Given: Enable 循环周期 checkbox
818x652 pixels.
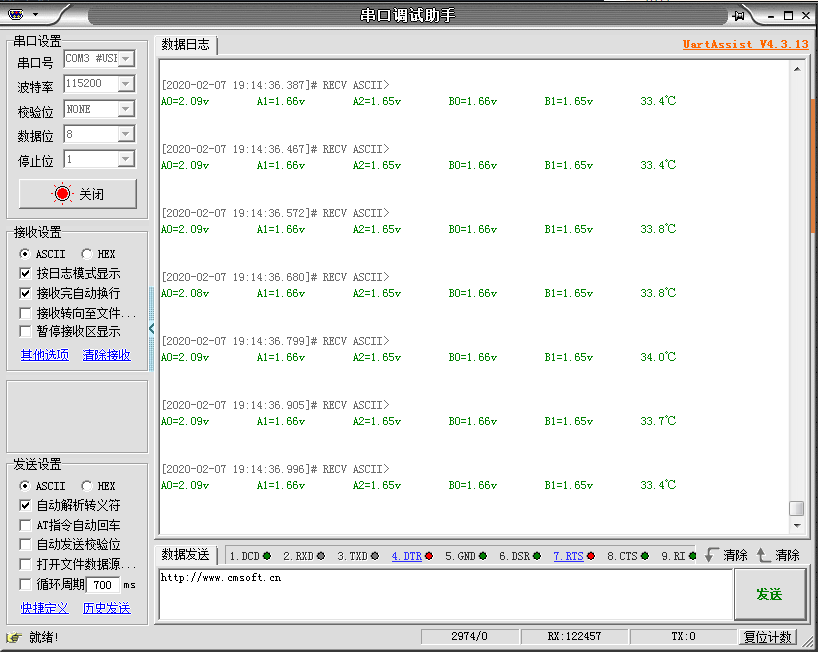Looking at the screenshot, I should (x=25, y=584).
